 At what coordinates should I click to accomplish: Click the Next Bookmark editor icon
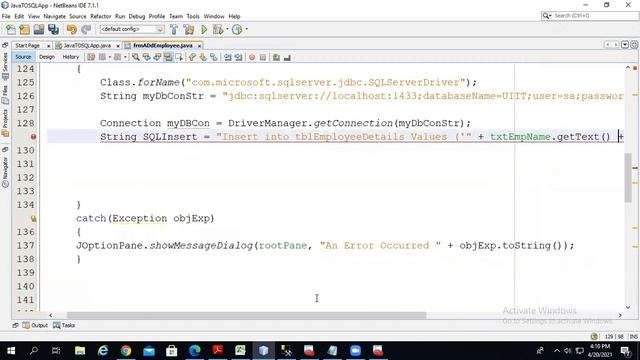coord(203,58)
